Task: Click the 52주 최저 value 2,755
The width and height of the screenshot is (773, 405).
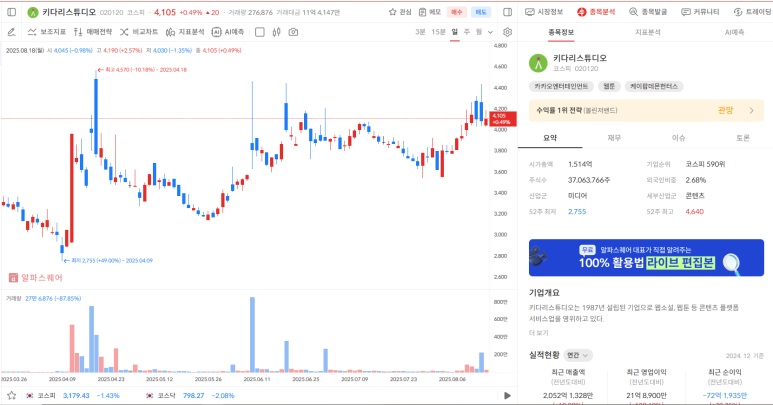Action: [x=577, y=211]
